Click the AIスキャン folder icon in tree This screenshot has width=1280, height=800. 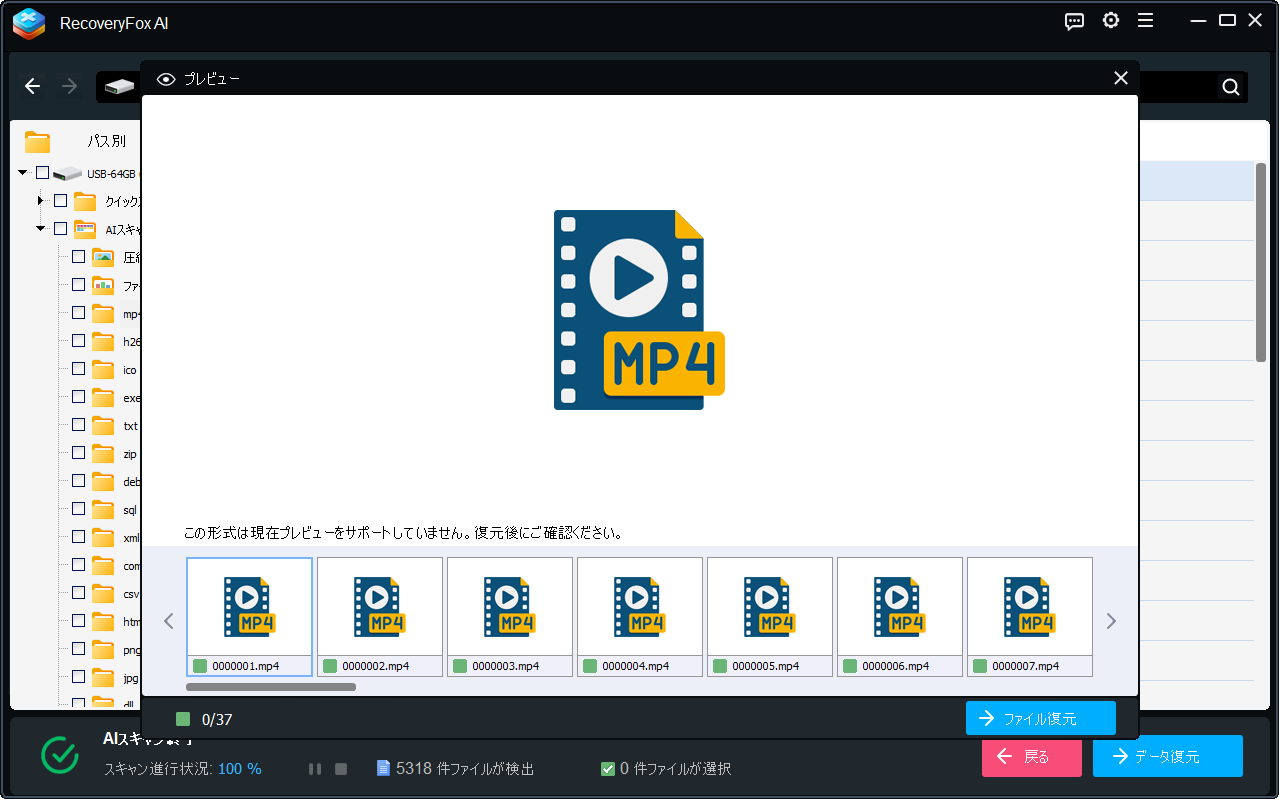coord(85,229)
